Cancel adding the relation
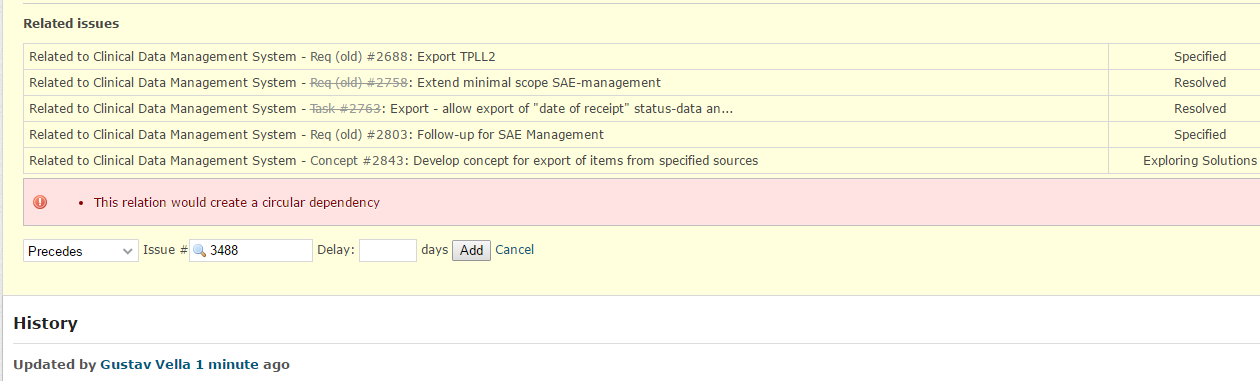 click(515, 250)
